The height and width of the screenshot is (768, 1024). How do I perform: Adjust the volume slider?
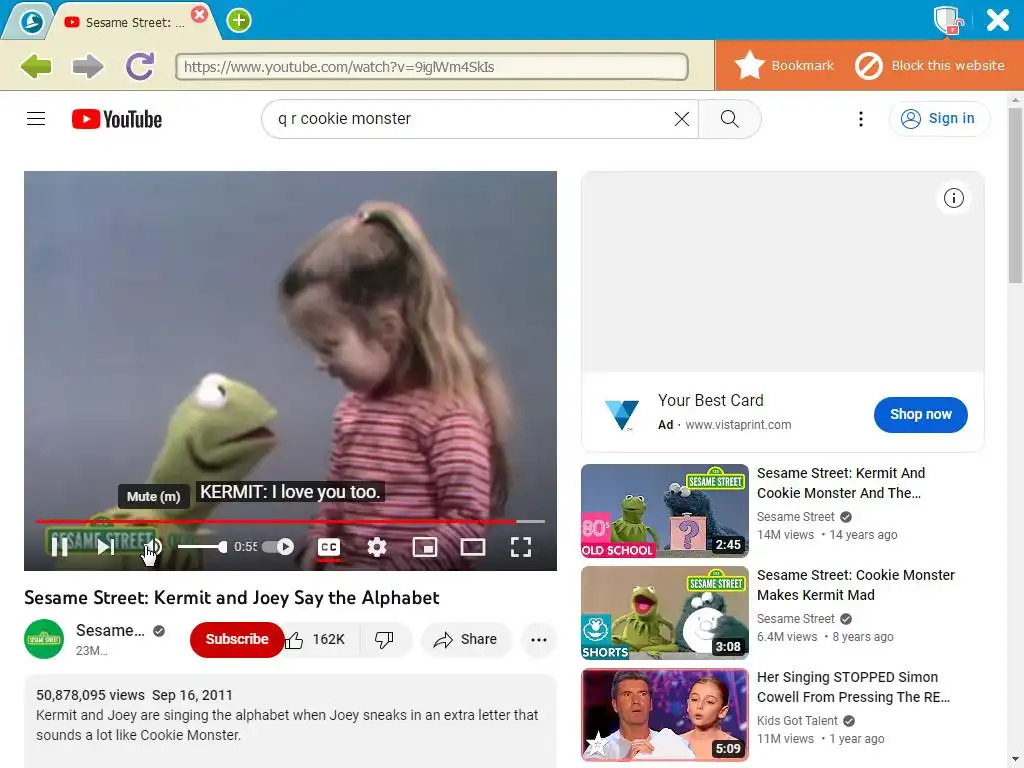pos(202,547)
